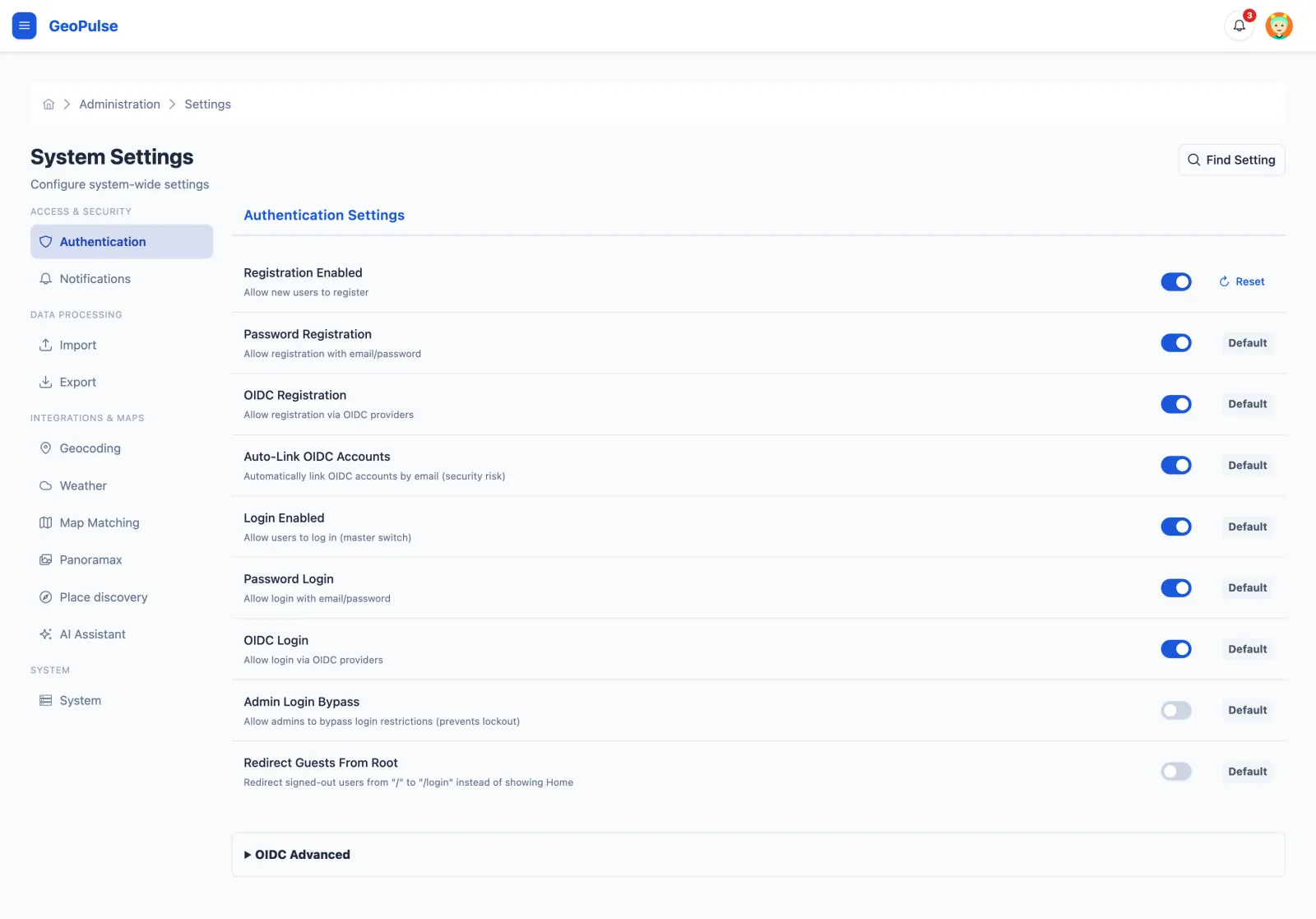
Task: Enable Admin Login Bypass switch
Action: click(x=1176, y=711)
